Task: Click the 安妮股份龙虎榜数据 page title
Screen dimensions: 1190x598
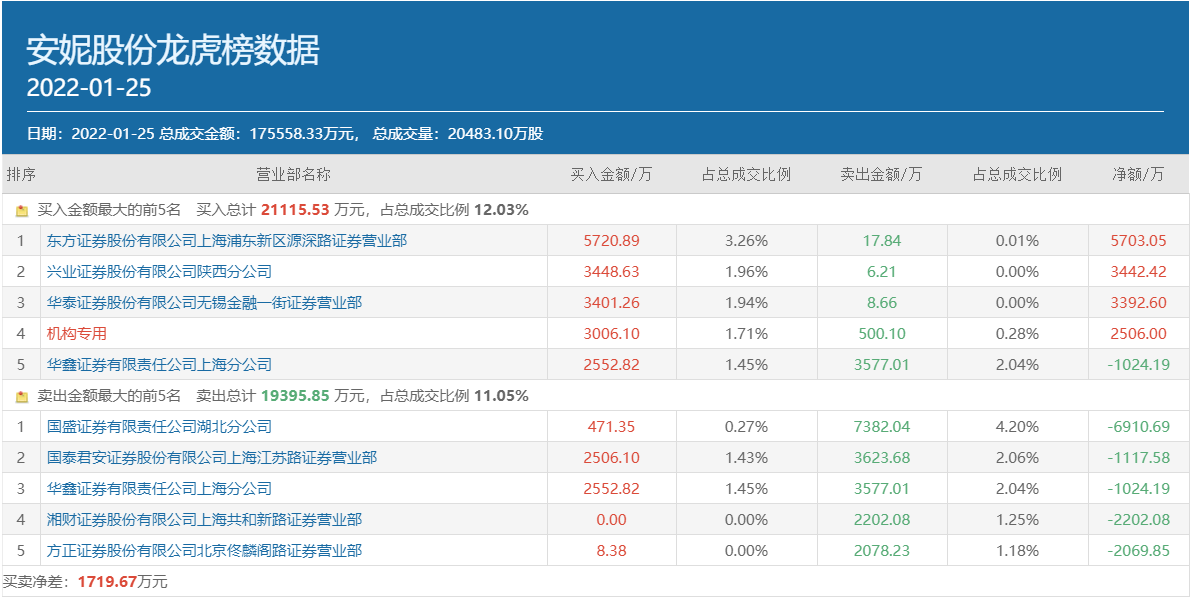Action: coord(173,50)
